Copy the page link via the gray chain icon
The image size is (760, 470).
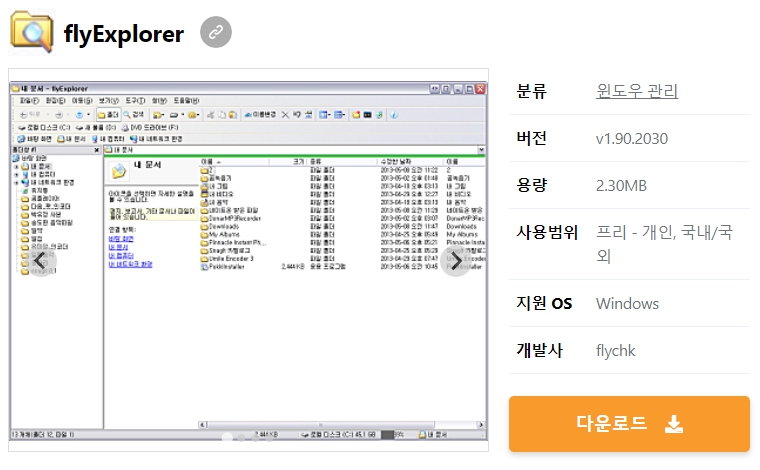[x=216, y=32]
